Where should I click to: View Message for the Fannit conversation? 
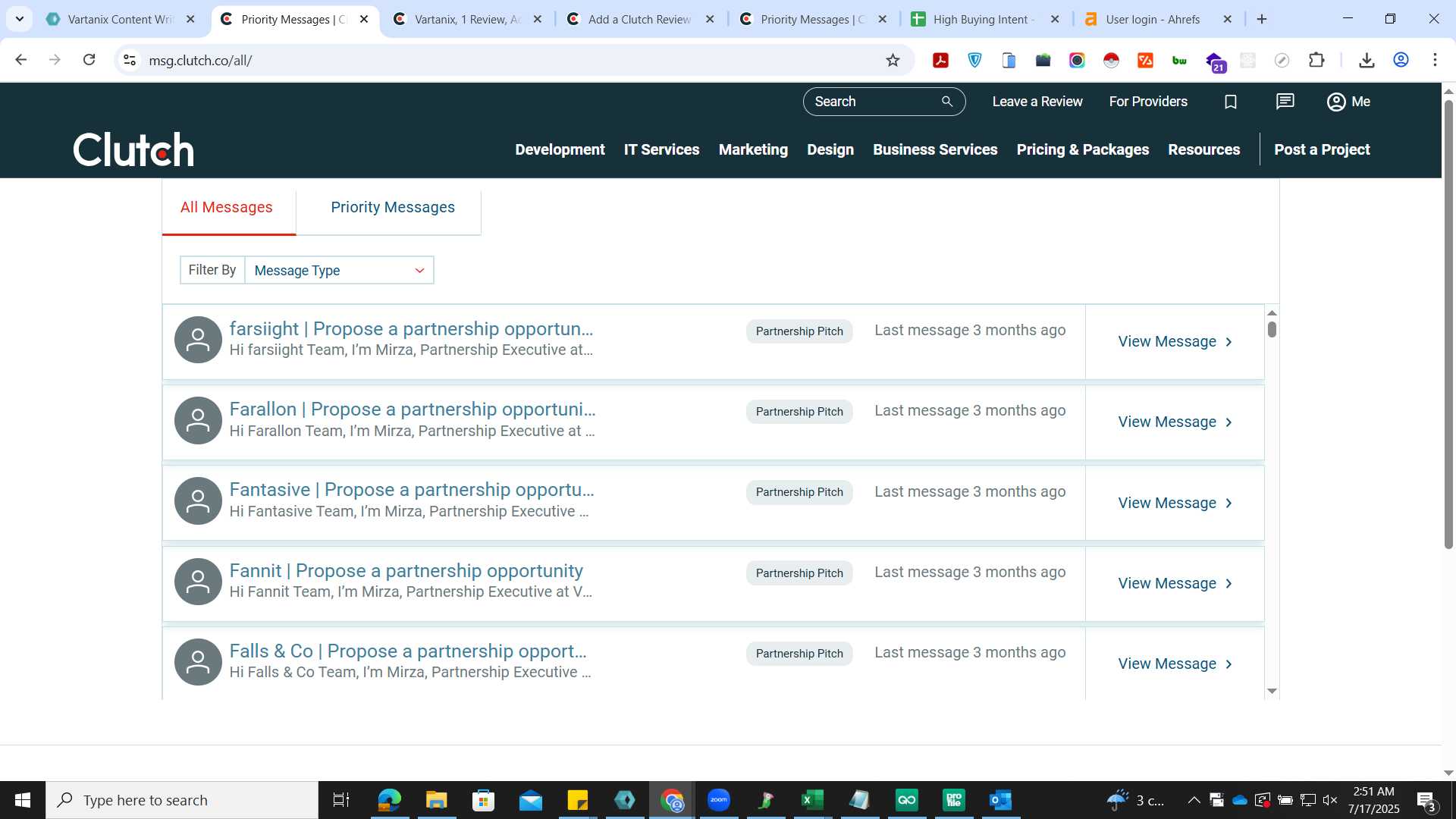[1175, 584]
